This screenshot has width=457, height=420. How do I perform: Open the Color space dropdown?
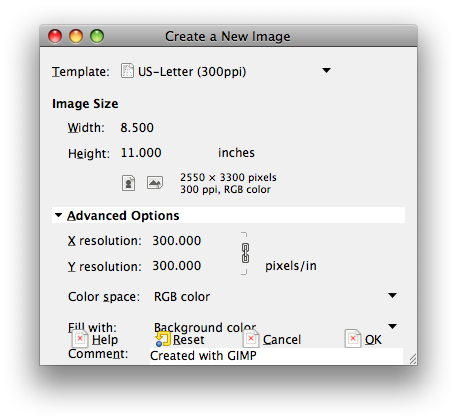(275, 296)
